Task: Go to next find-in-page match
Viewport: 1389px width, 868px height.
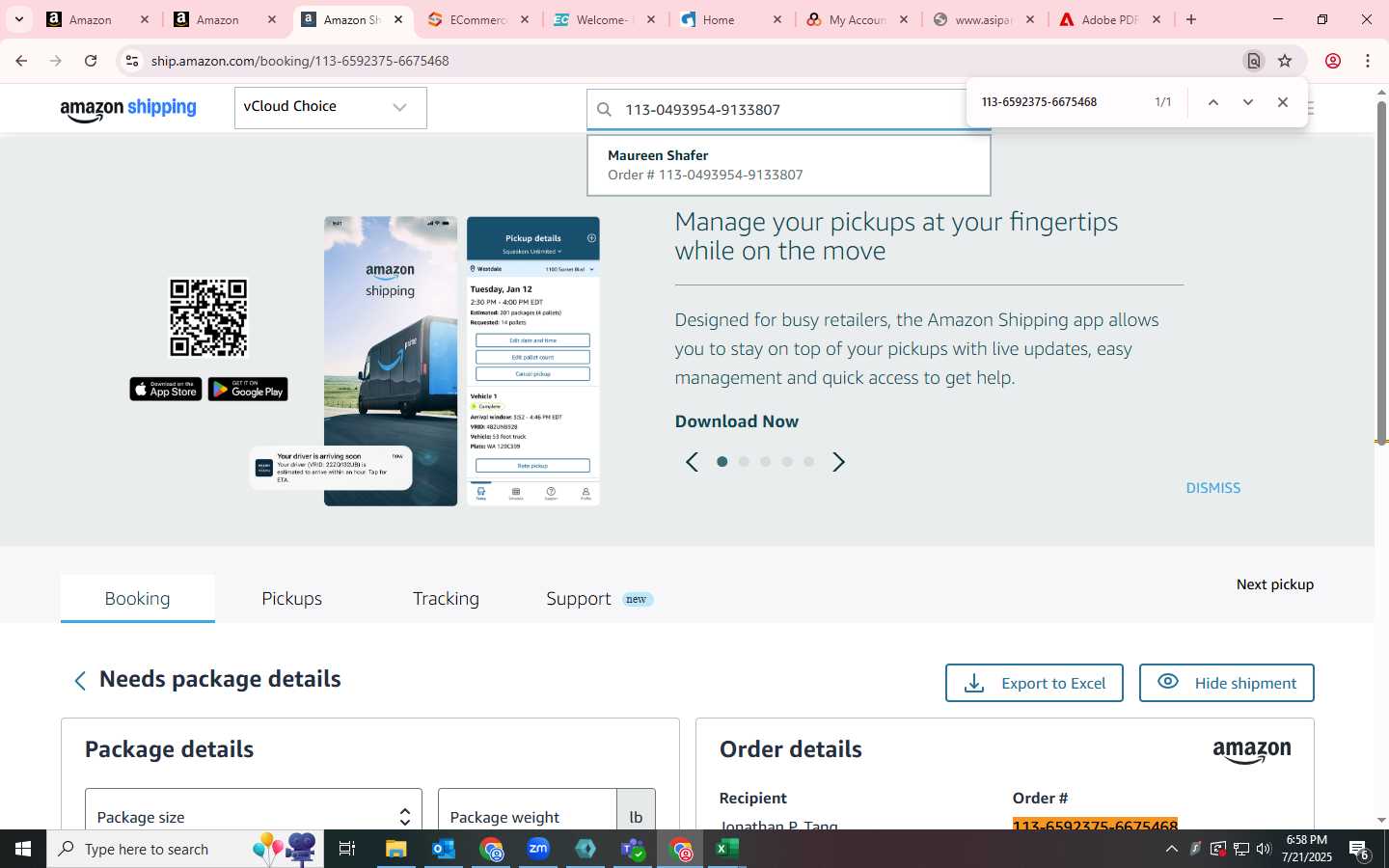Action: (x=1248, y=102)
